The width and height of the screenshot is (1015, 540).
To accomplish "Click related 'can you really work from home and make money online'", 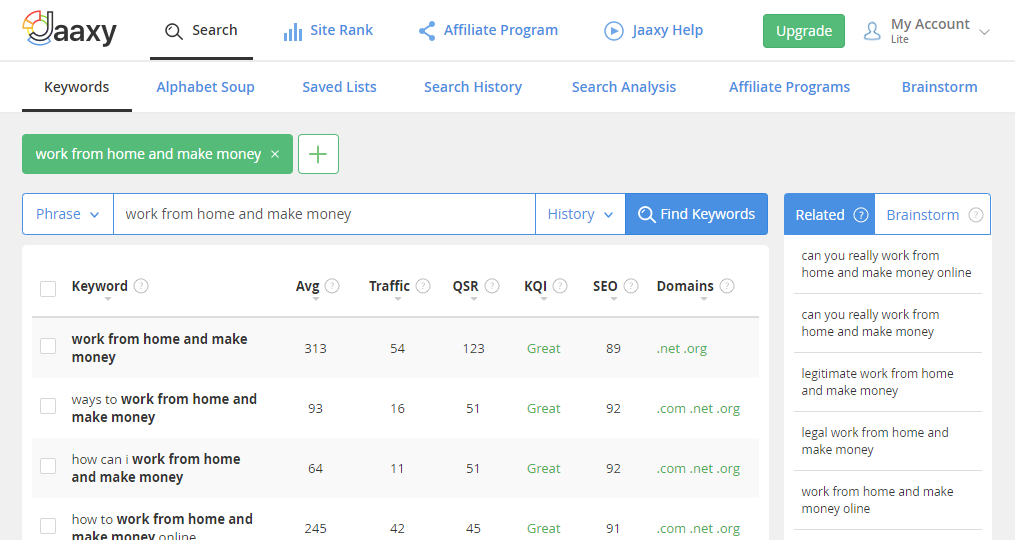I will pos(886,264).
